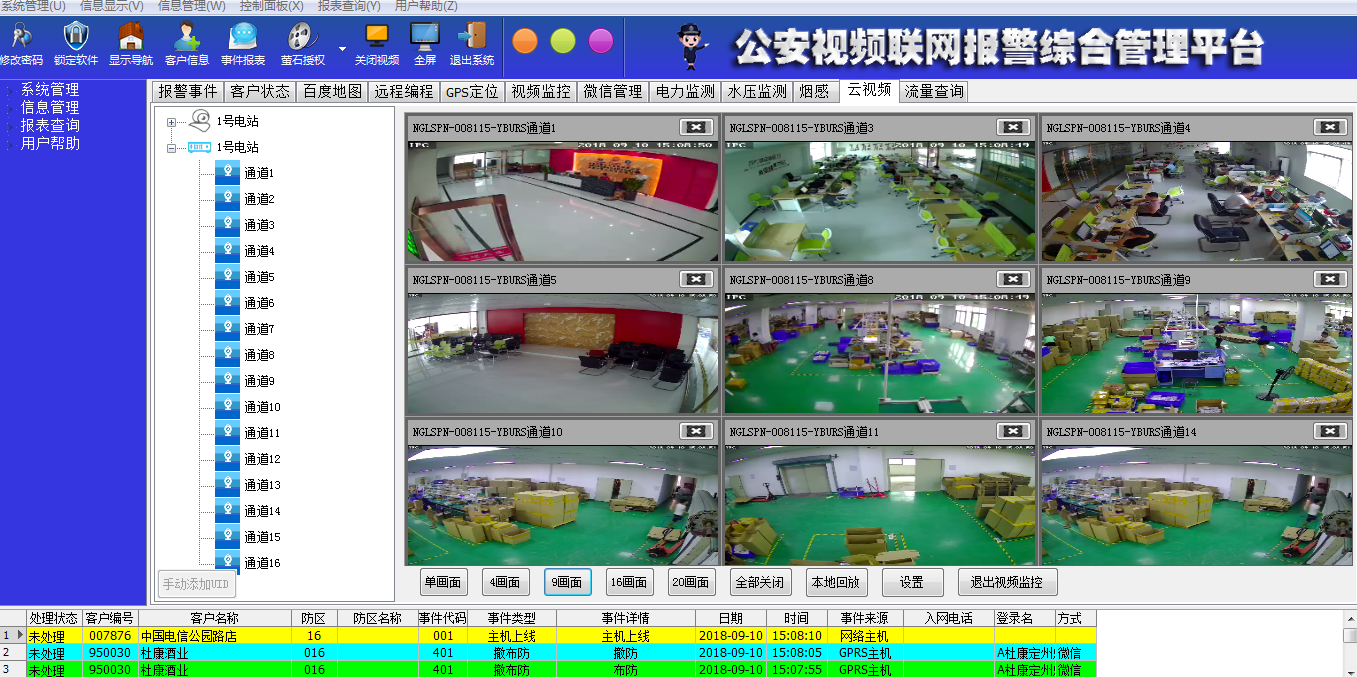Select the 9画面 layout button
The width and height of the screenshot is (1357, 677).
[568, 582]
